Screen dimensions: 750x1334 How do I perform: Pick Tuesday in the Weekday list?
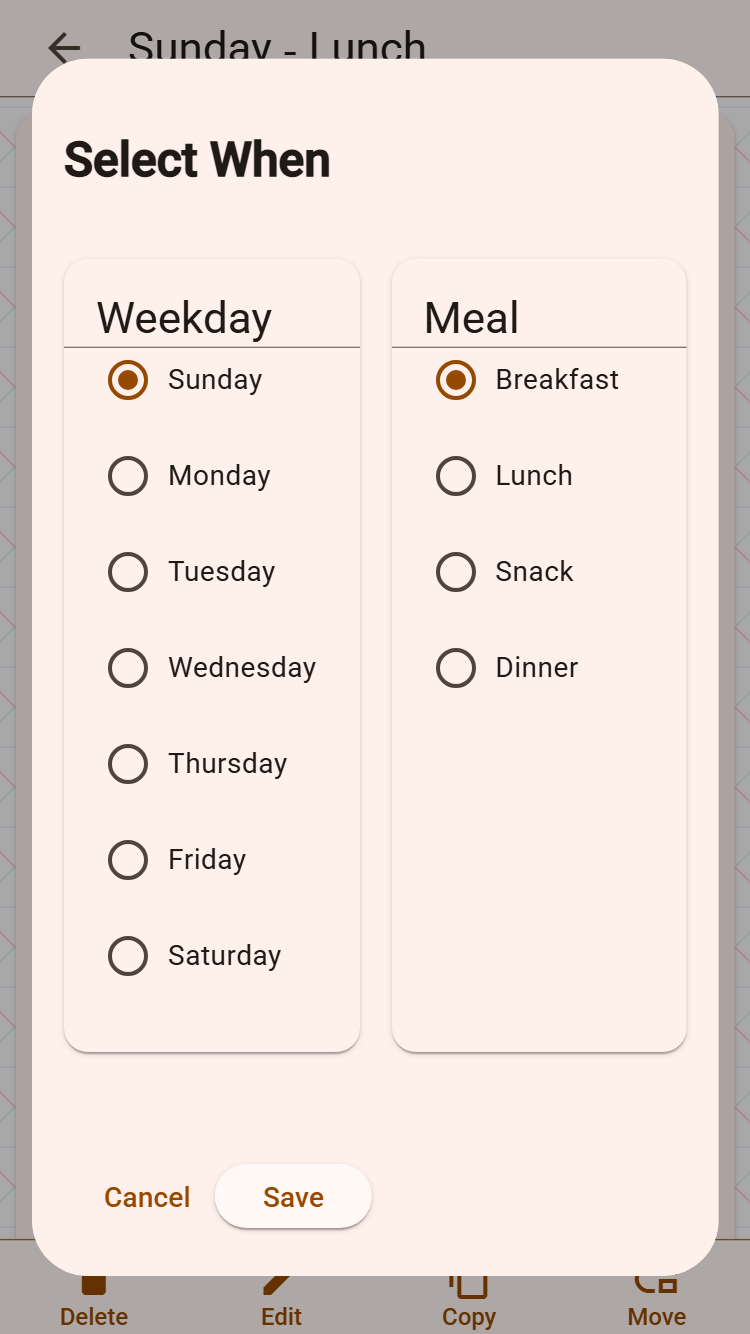tap(128, 572)
